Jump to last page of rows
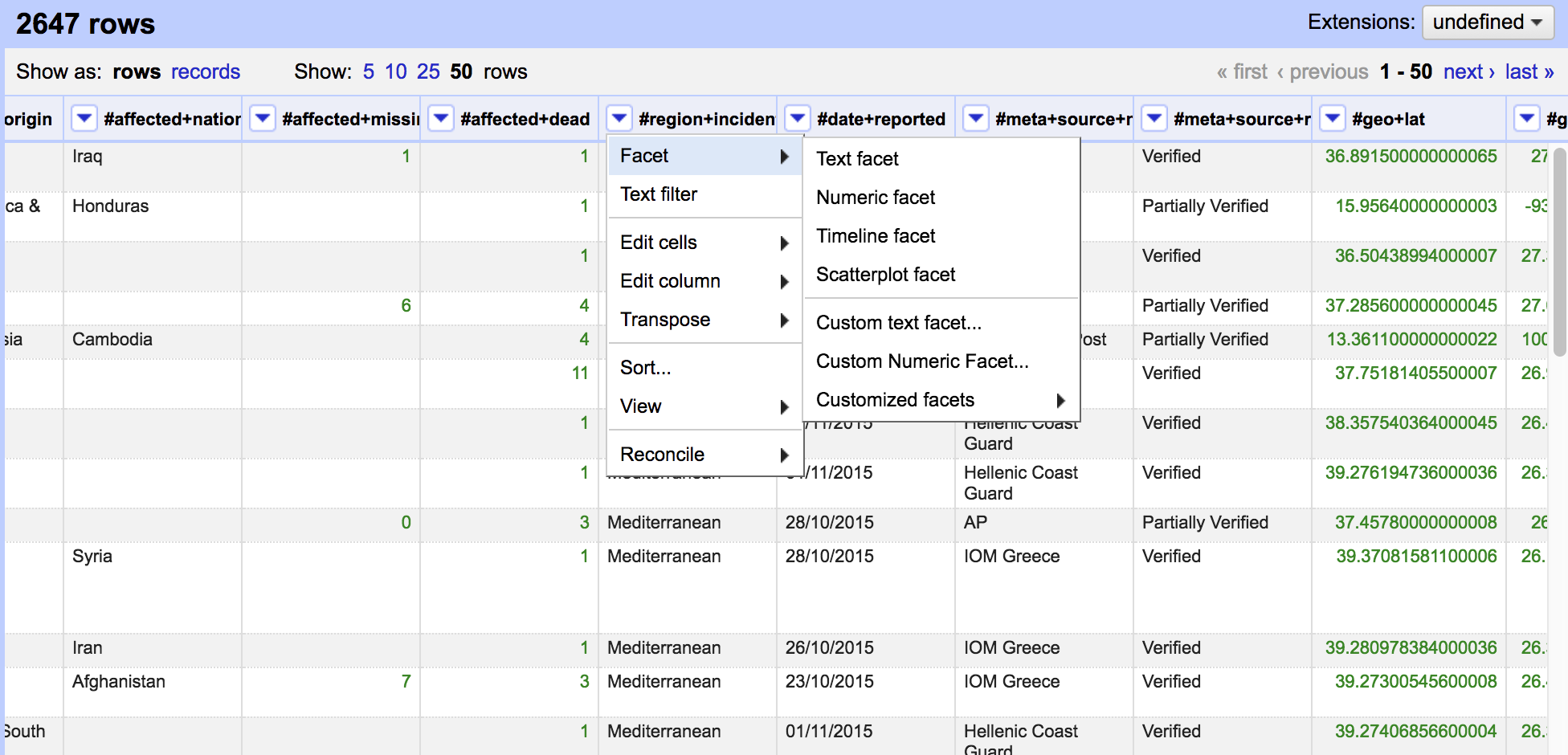 (x=1529, y=71)
